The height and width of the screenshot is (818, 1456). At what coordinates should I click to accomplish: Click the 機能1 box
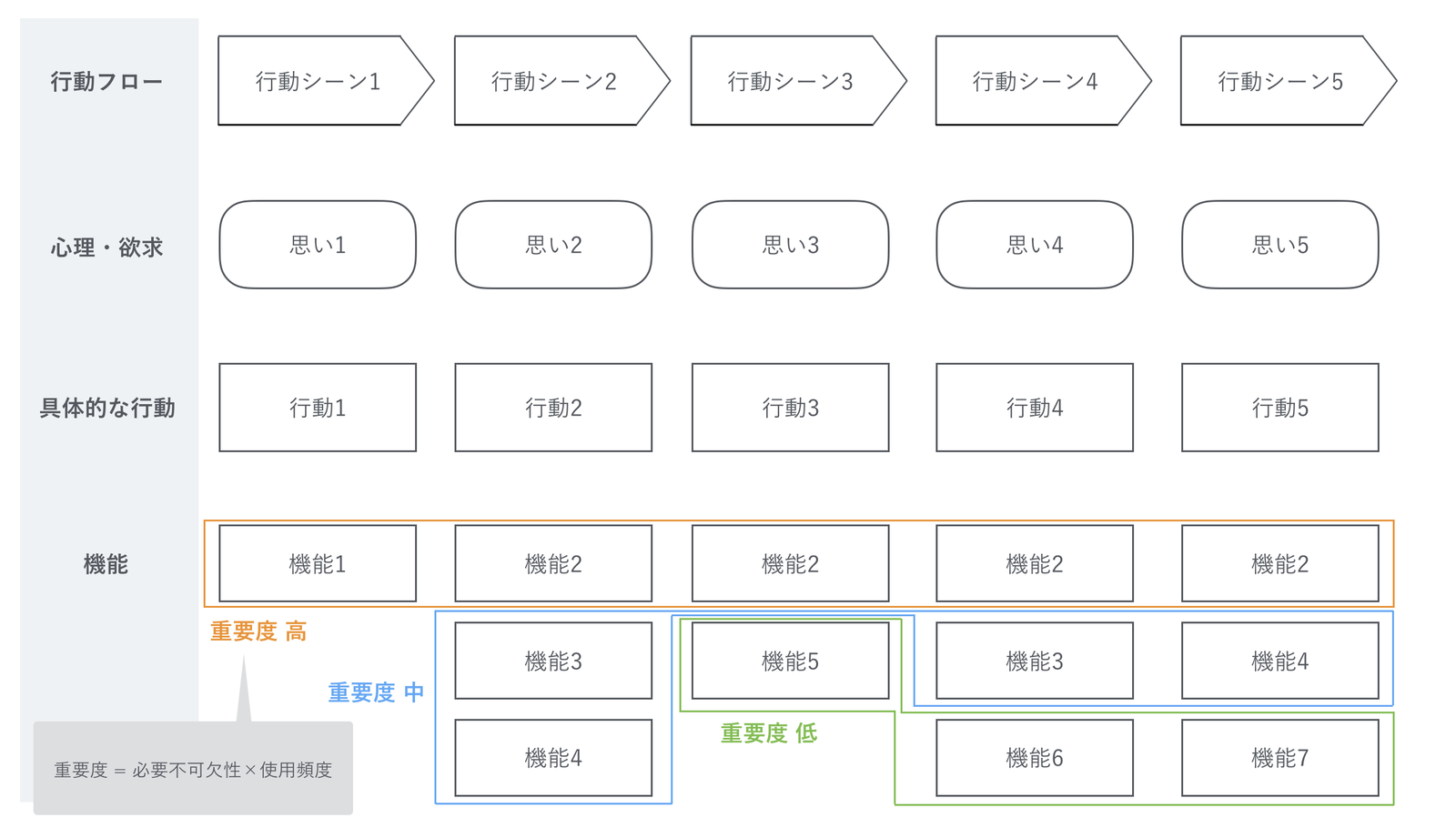(318, 564)
